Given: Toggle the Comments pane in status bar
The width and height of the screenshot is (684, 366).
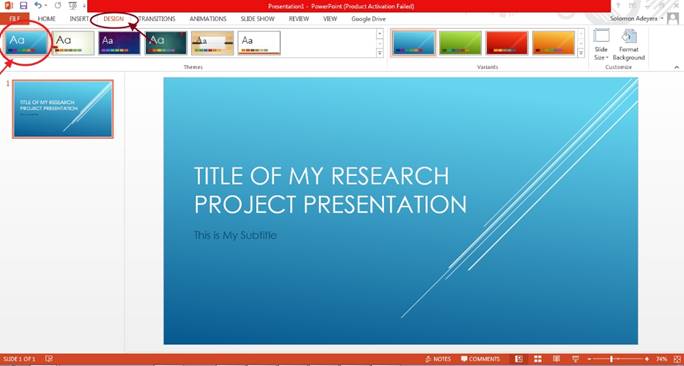Looking at the screenshot, I should tap(480, 359).
